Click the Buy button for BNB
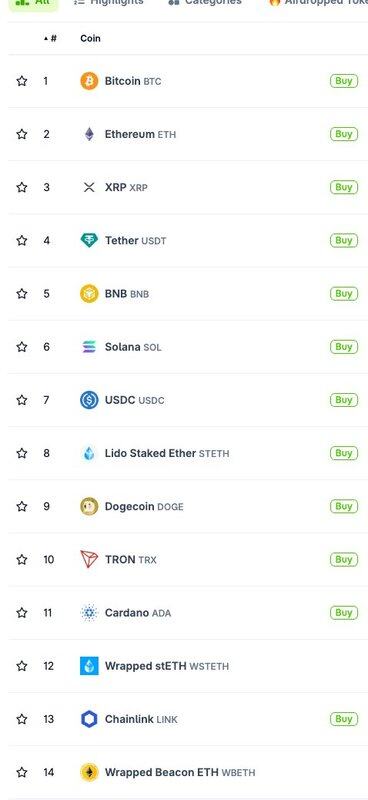 pyautogui.click(x=344, y=294)
